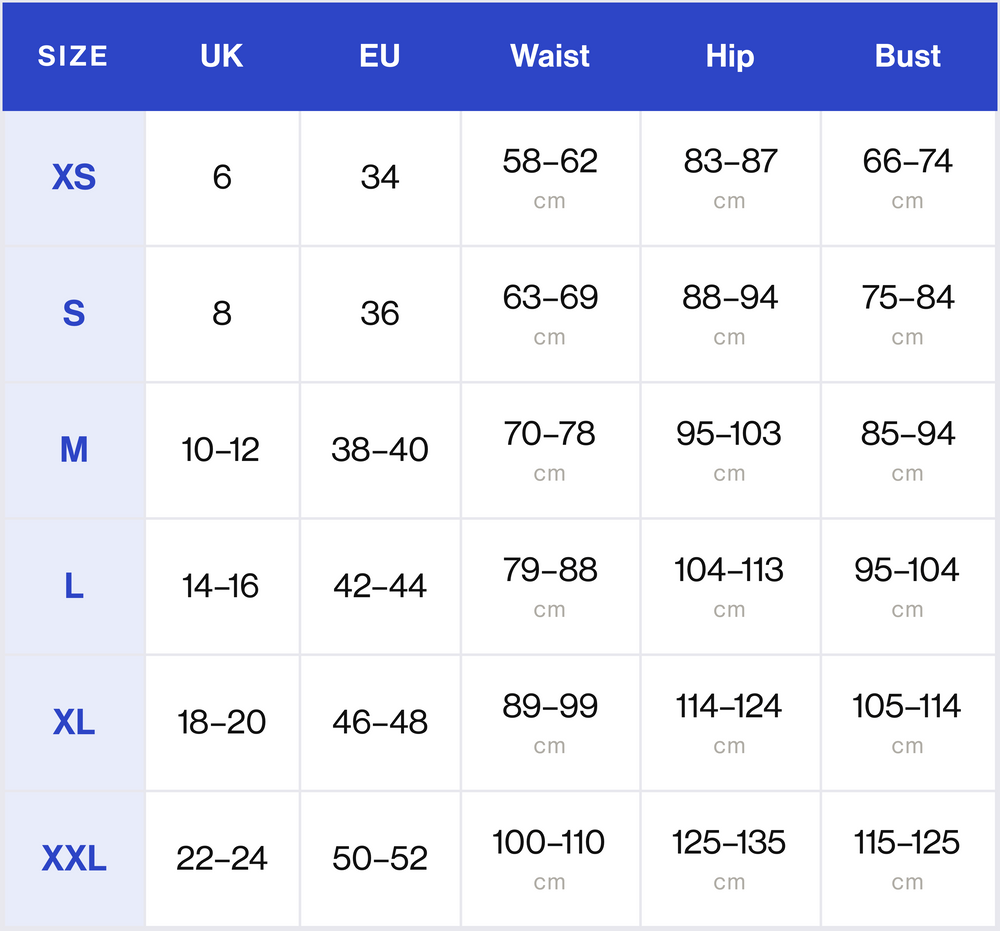Click the UK 10–12 cell
Viewport: 1000px width, 931px height.
223,450
